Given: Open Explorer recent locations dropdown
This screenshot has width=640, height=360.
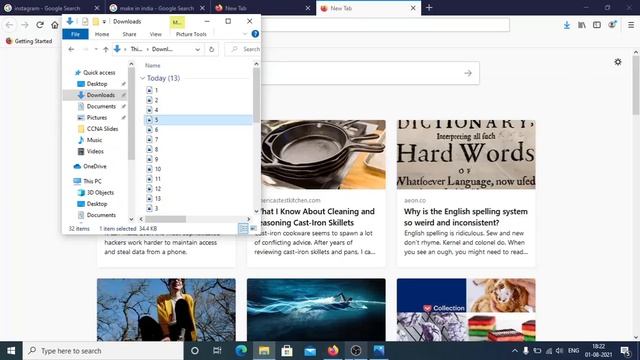Looking at the screenshot, I should point(96,49).
